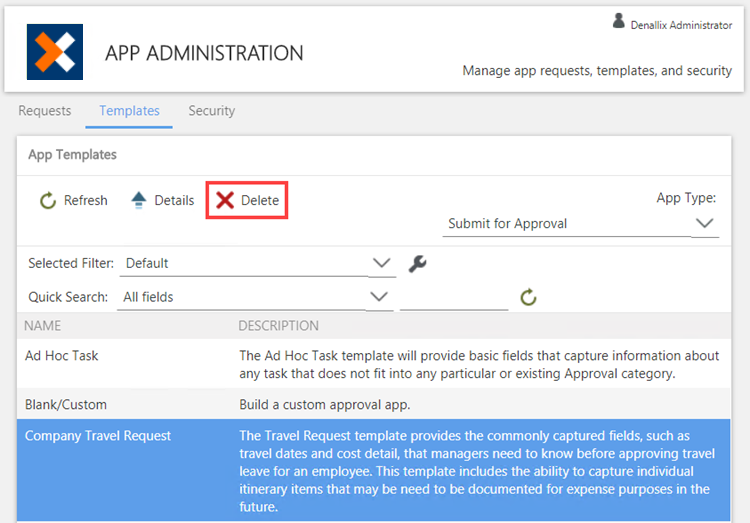Select the Templates tab

point(129,111)
